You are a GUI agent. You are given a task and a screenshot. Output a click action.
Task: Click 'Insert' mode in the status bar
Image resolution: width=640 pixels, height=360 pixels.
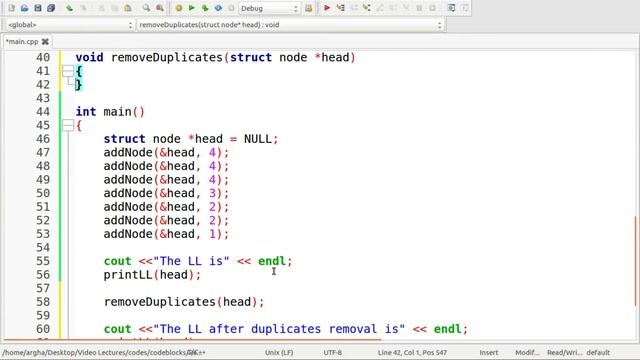click(489, 352)
